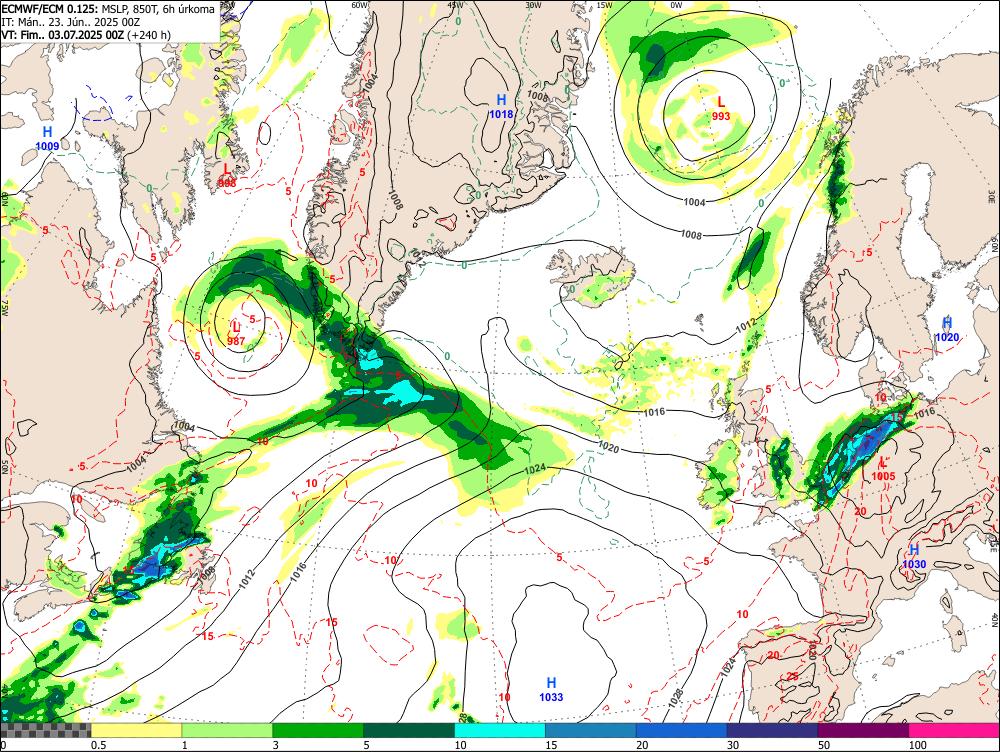Click the high pressure label 'H 1030'
Screen dimensions: 1000x752
pos(914,556)
